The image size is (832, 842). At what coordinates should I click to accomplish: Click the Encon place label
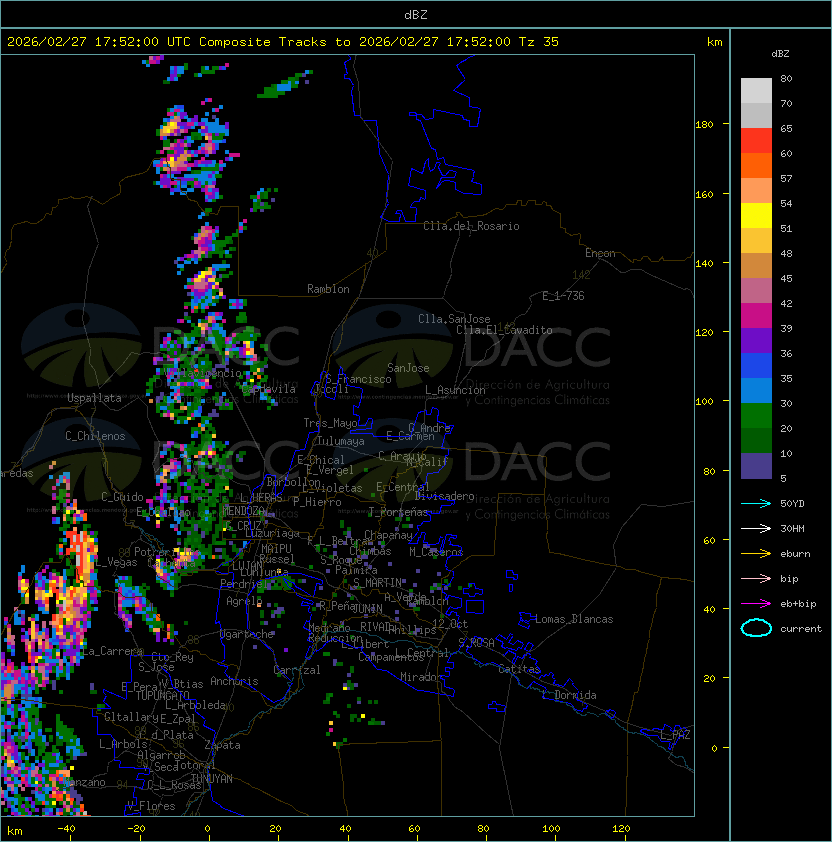pyautogui.click(x=600, y=253)
